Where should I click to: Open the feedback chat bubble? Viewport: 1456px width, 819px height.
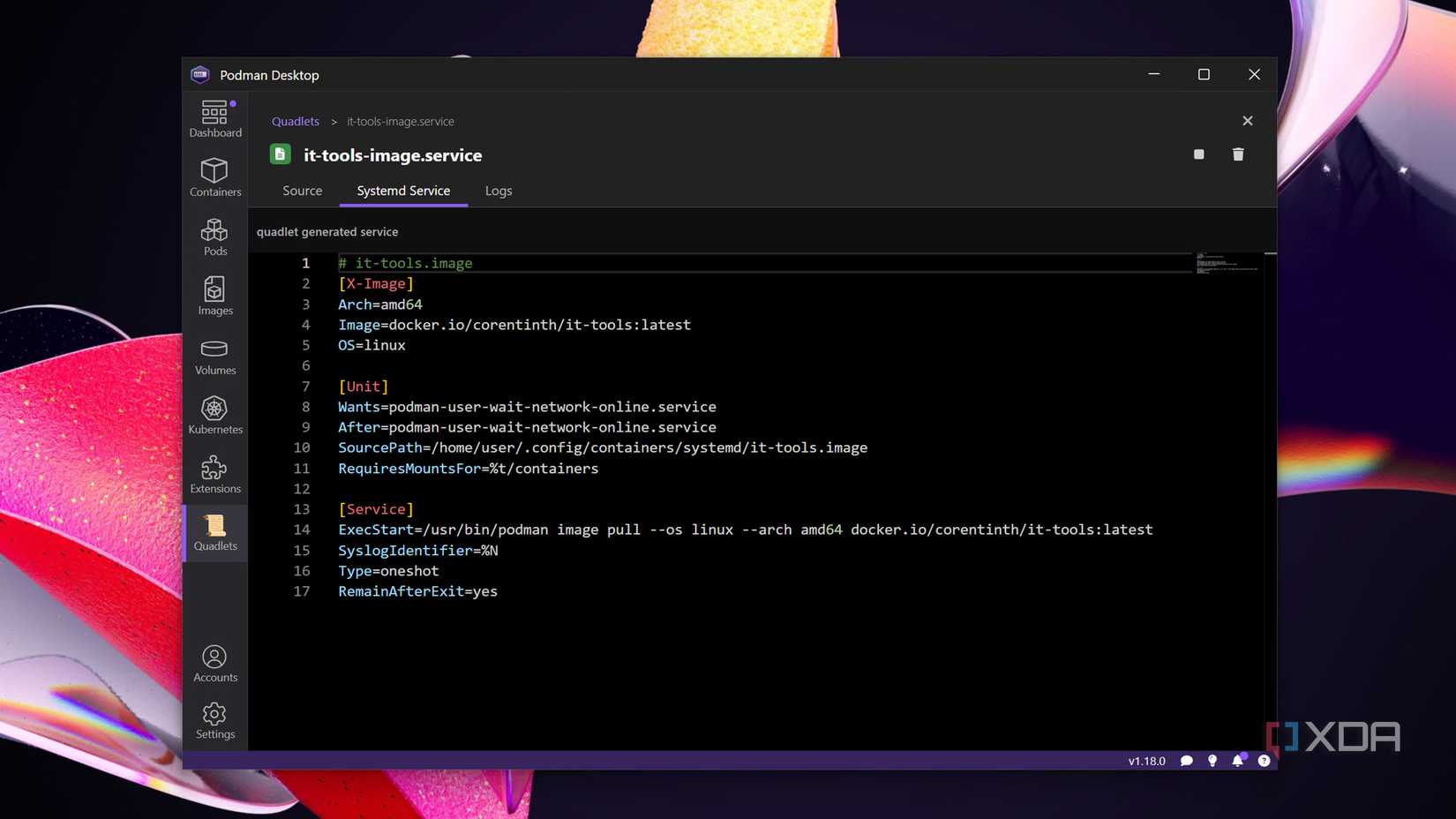point(1186,760)
